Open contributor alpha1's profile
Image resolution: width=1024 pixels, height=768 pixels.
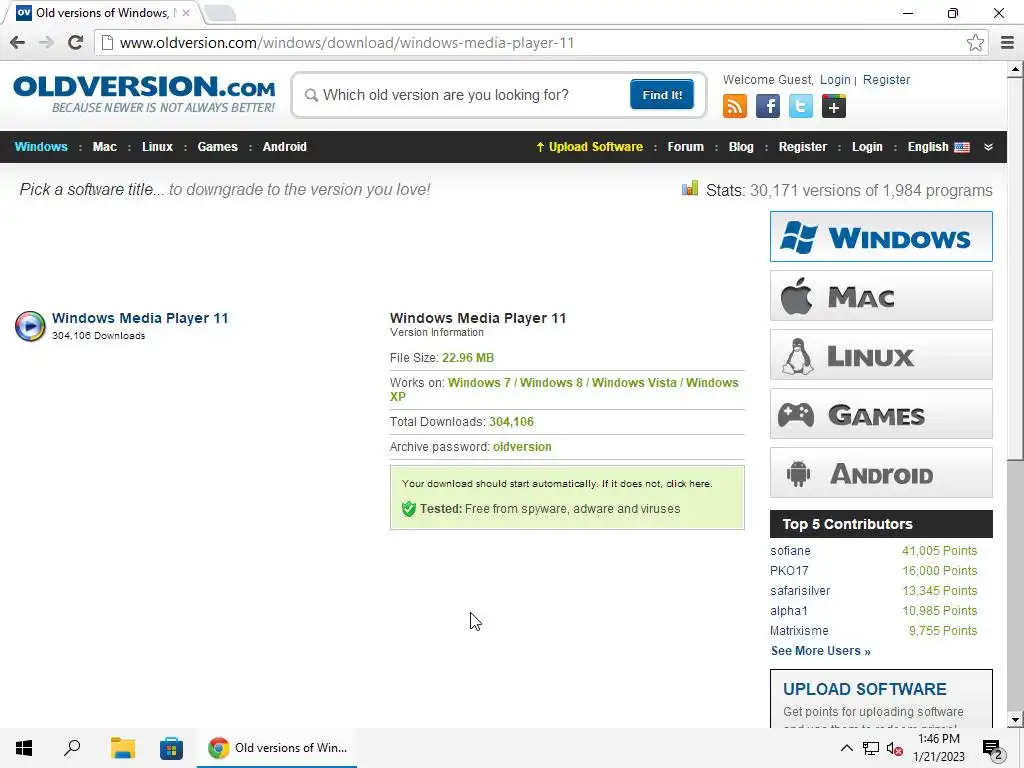point(789,611)
